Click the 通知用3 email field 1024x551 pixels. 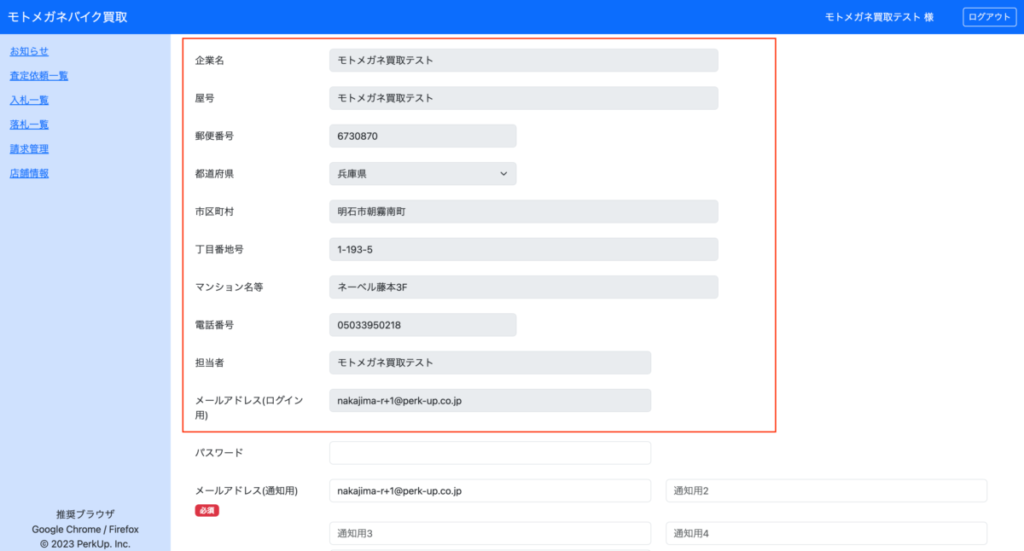pos(490,534)
